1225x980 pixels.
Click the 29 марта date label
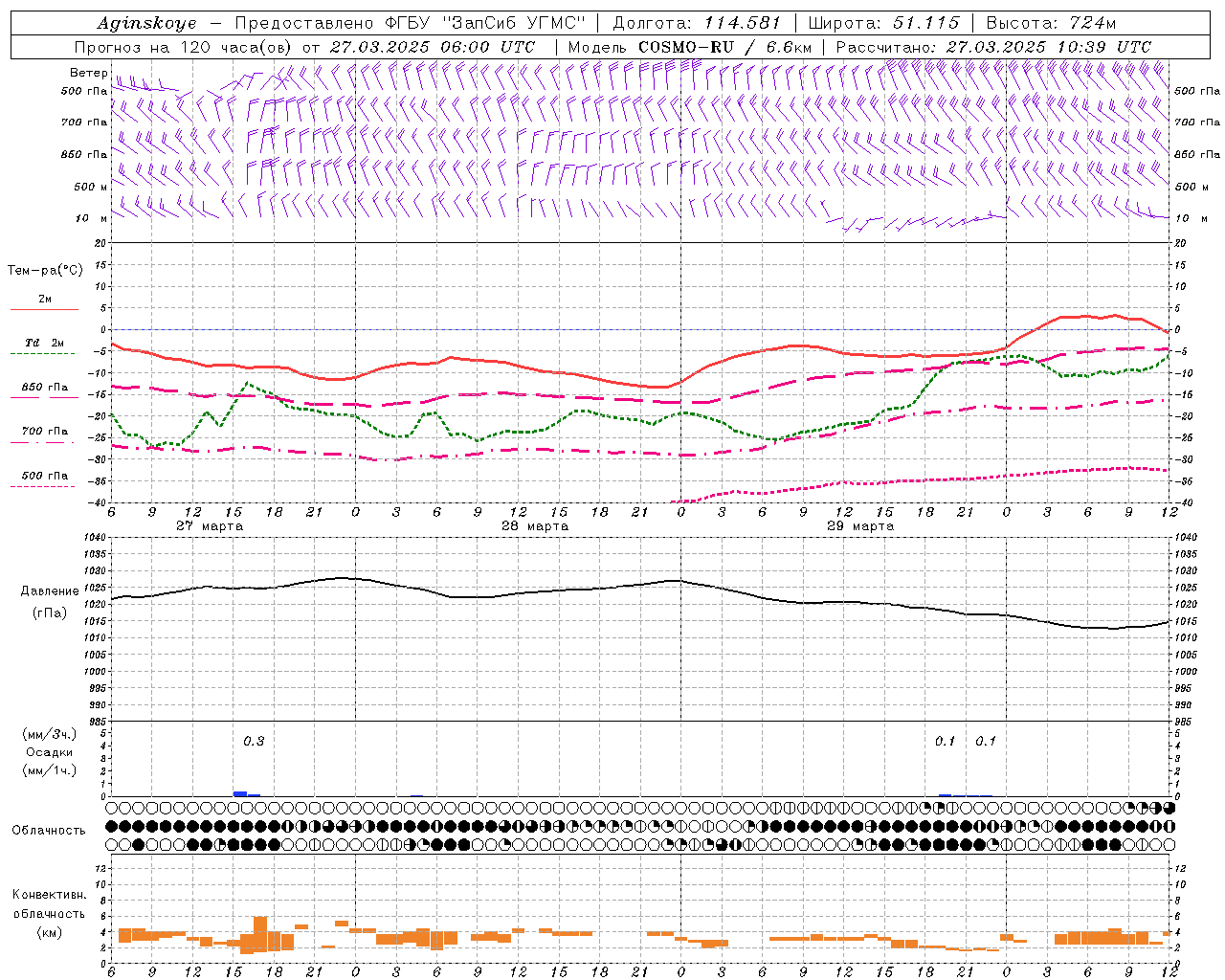(860, 526)
